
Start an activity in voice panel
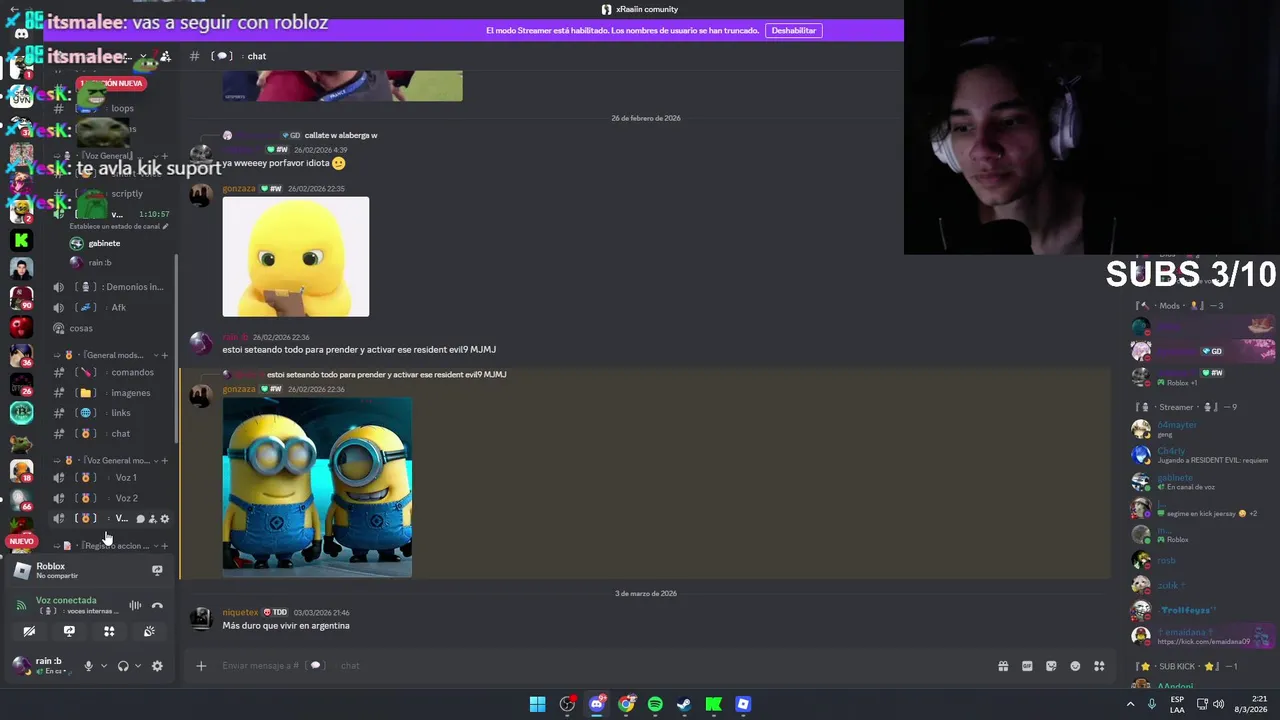click(x=109, y=632)
